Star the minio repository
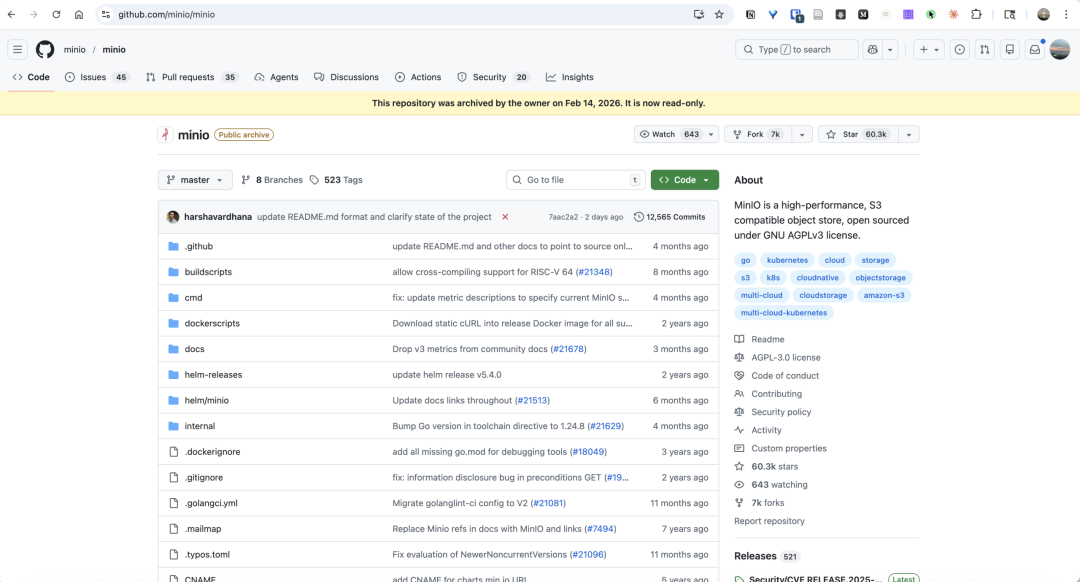The width and height of the screenshot is (1080, 582). point(857,134)
